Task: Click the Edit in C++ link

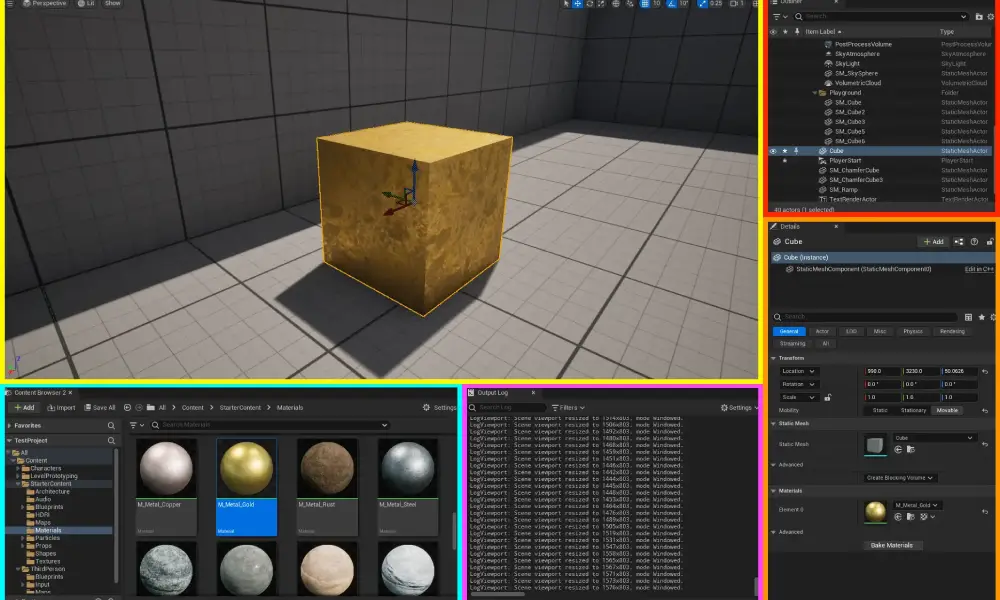Action: (x=979, y=269)
